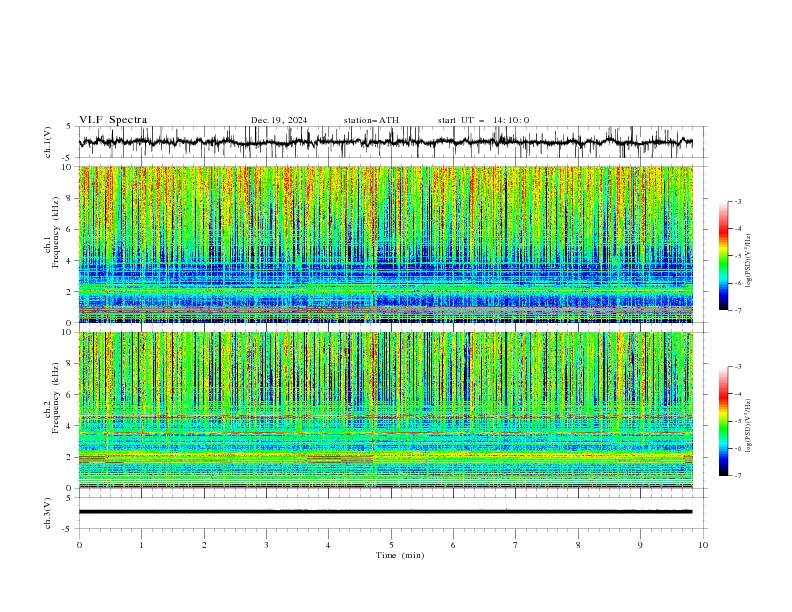Click the ch.1 frequency tick "6"
This screenshot has height=612, width=792.
(70, 229)
